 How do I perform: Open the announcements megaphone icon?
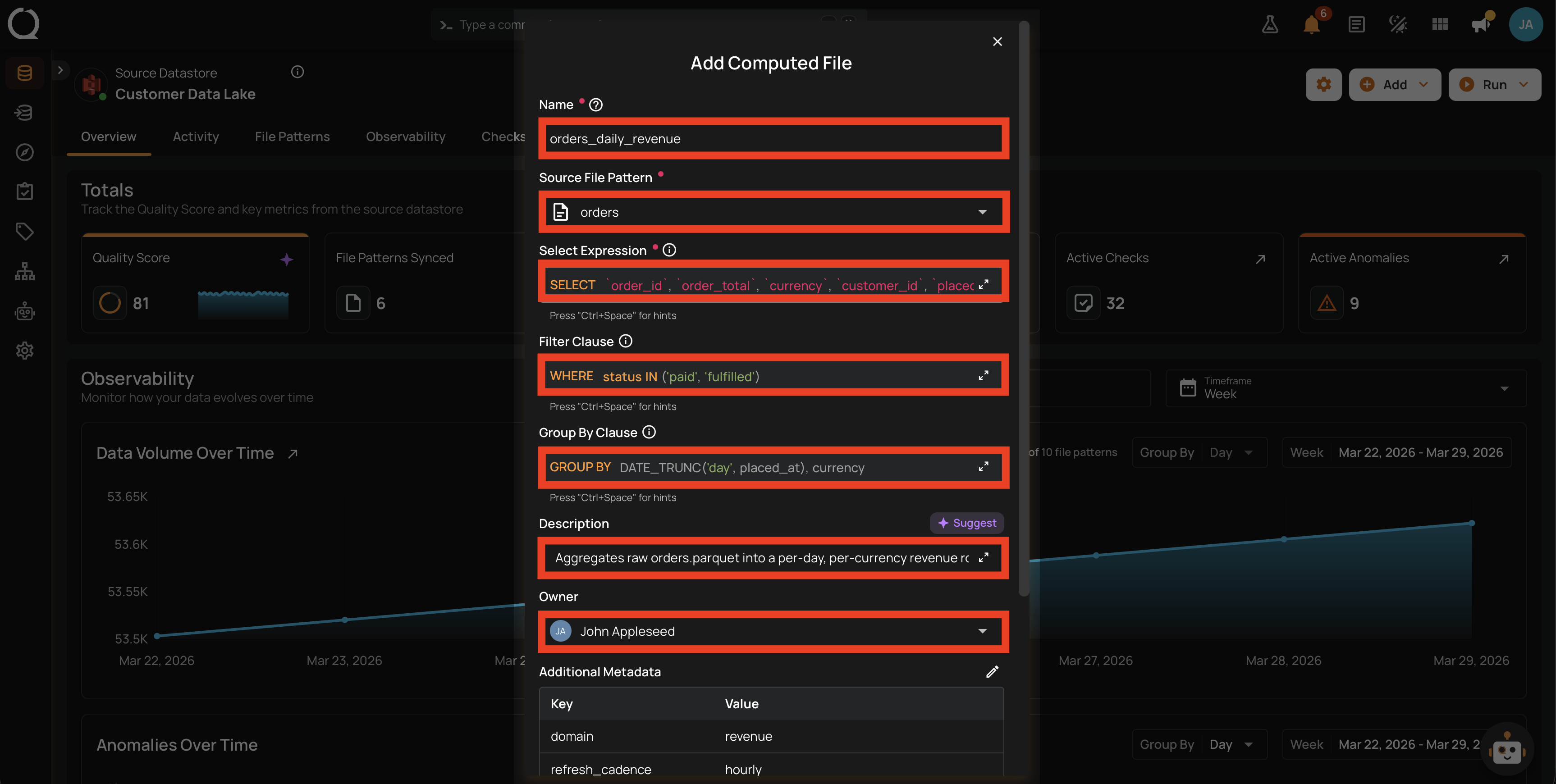coord(1480,24)
